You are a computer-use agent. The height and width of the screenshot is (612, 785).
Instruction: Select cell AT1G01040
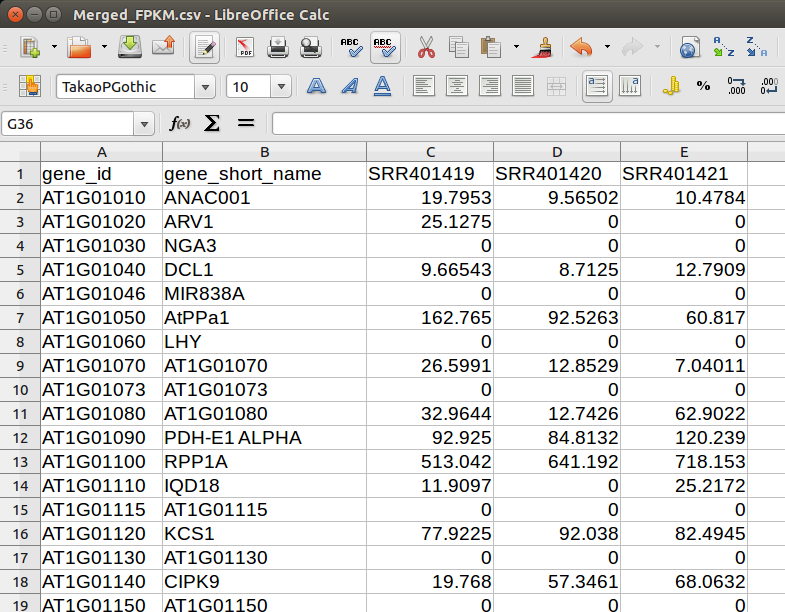[x=102, y=270]
